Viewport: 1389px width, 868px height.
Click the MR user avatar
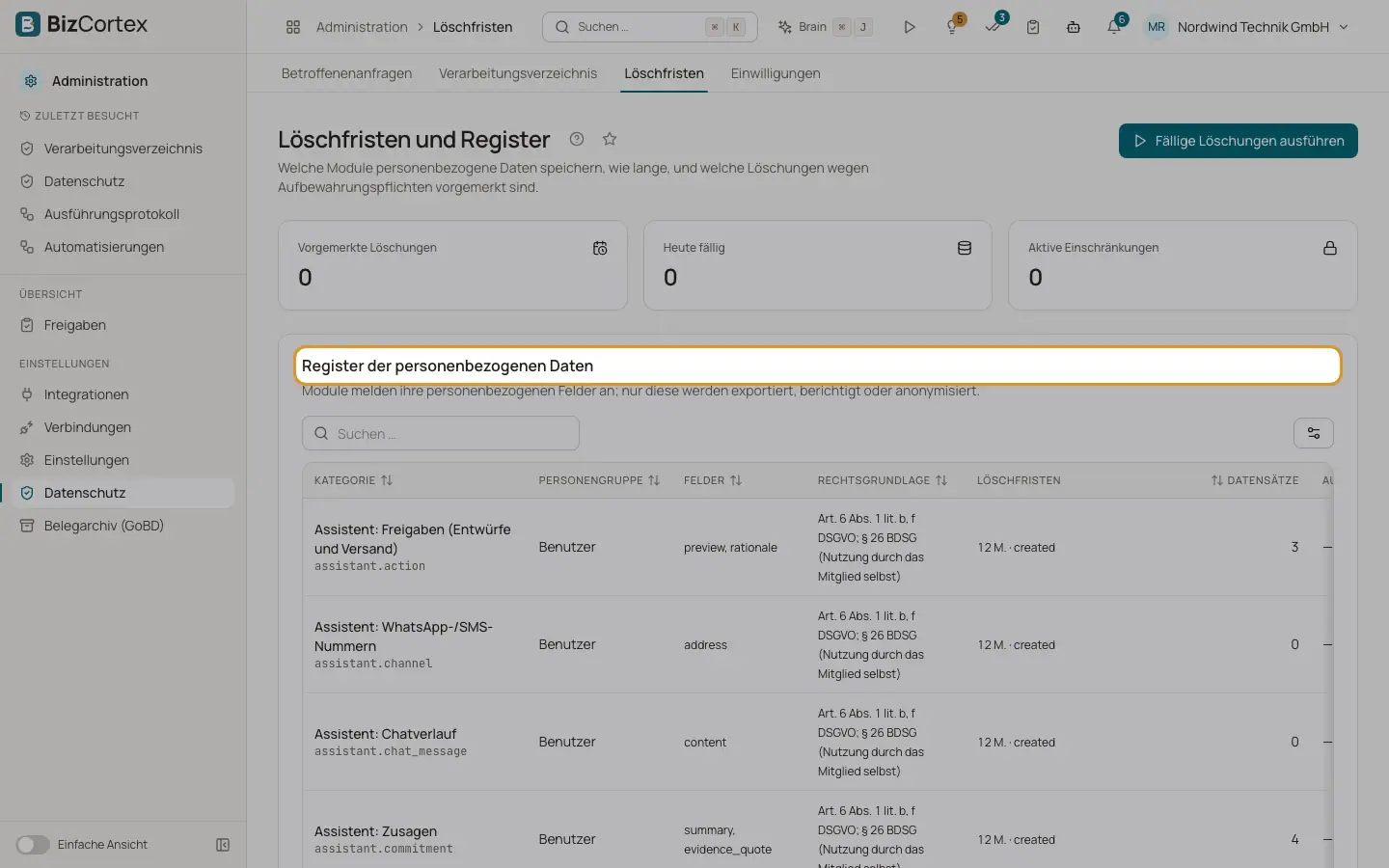1157,27
